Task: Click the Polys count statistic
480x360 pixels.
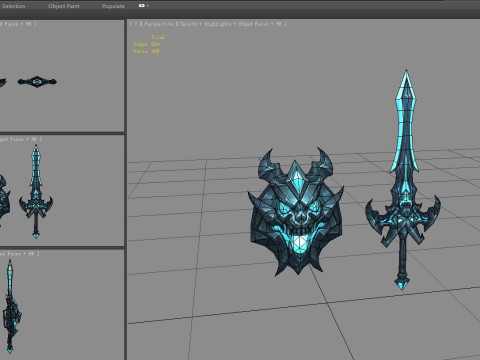Action: point(146,44)
